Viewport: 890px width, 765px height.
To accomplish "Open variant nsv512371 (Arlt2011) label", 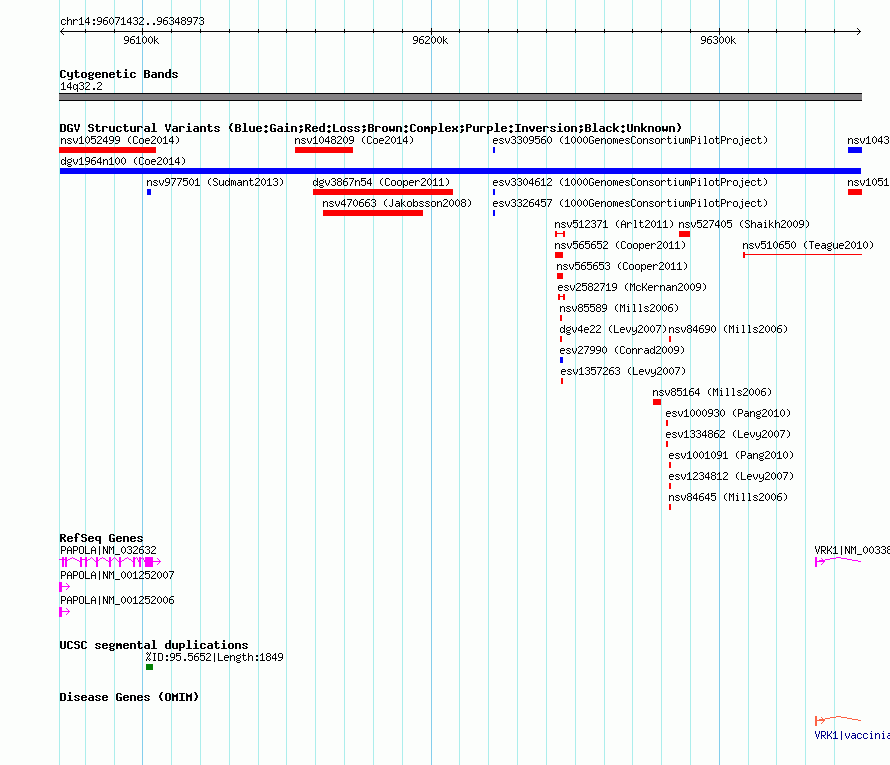I will click(614, 224).
